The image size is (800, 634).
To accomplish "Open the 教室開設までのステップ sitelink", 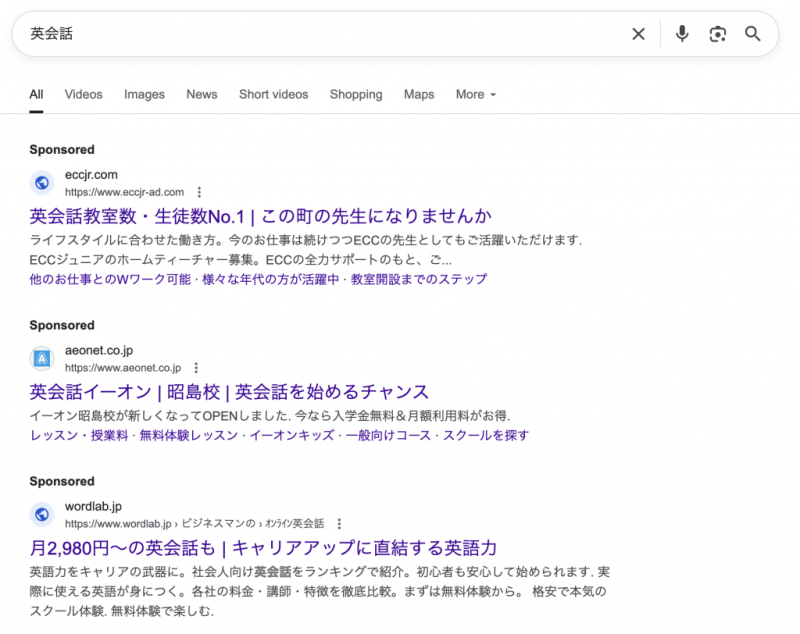I will pyautogui.click(x=419, y=280).
